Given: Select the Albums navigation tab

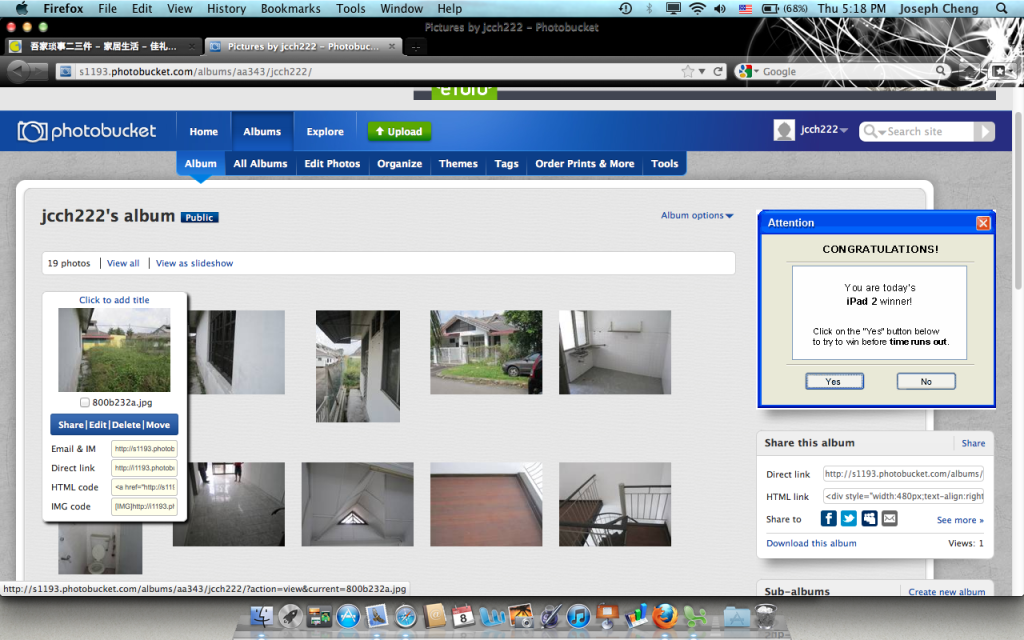Looking at the screenshot, I should click(x=262, y=131).
